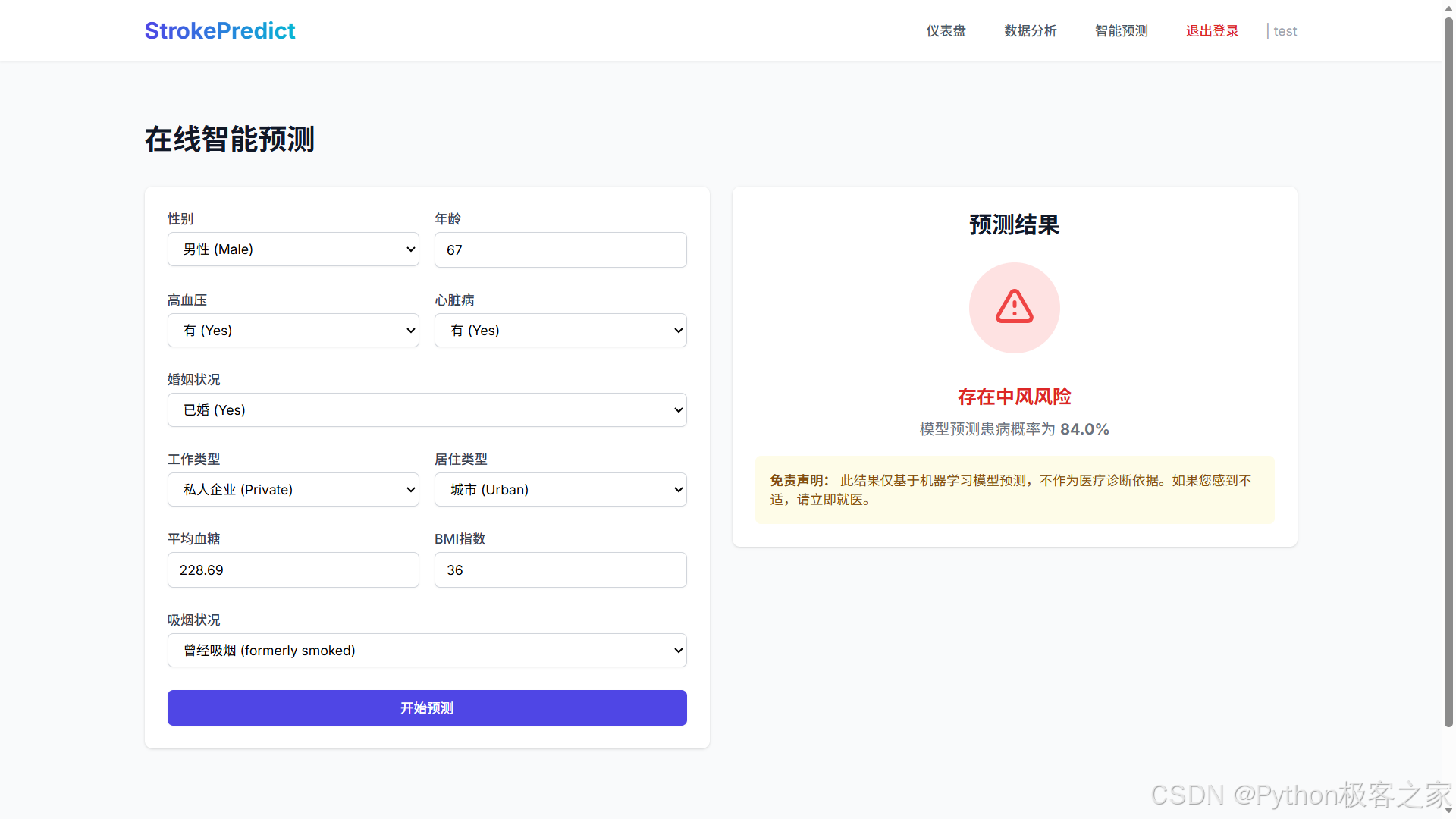Open the 仪表盘 dashboard page
Screen dimensions: 1456x819
pos(946,31)
